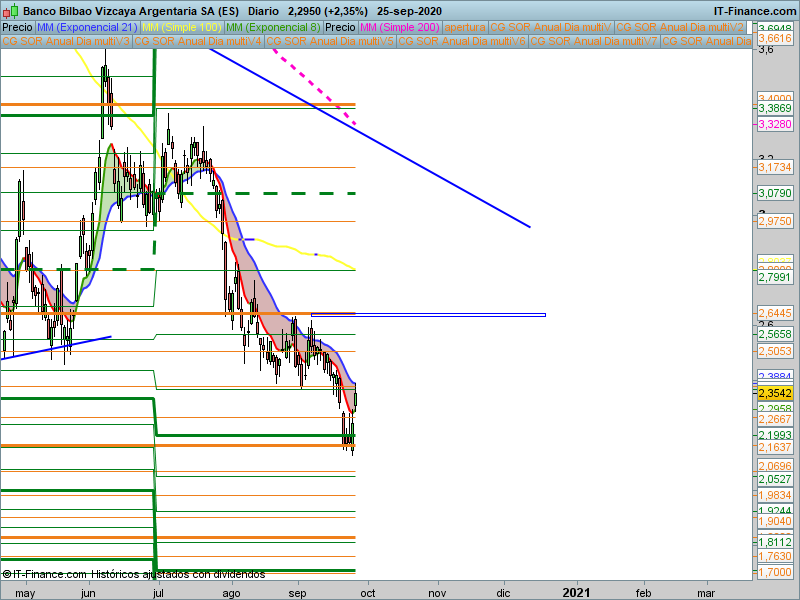Open CG SOR Anual Dia multiV4 label
This screenshot has width=800, height=600.
point(198,41)
